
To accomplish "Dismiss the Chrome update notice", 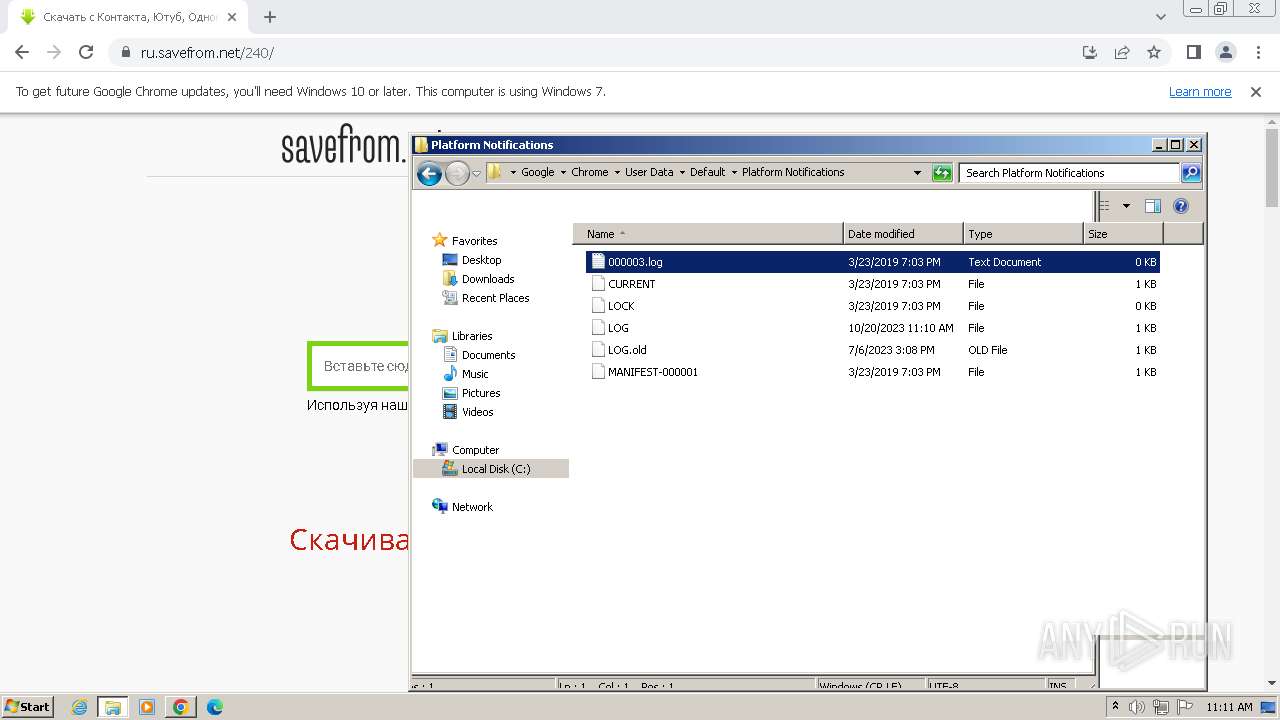I will pos(1256,92).
